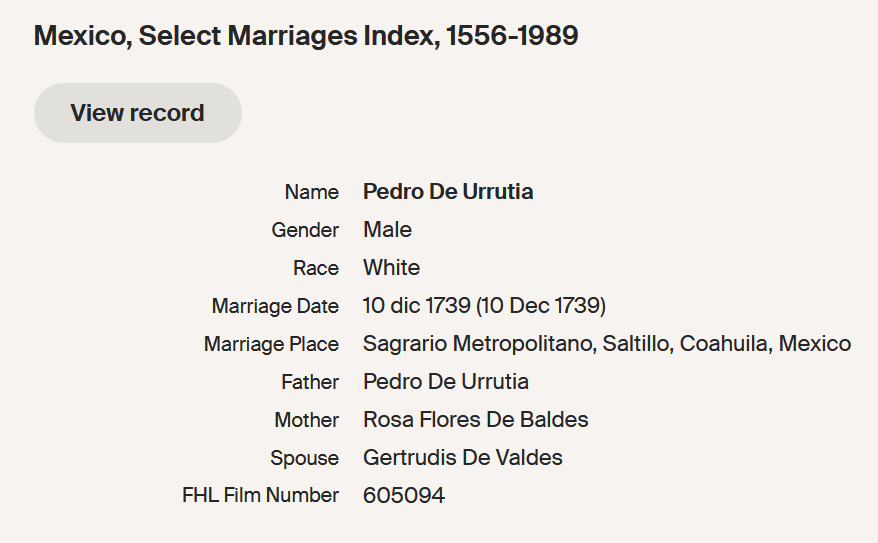The image size is (878, 543).
Task: Click the Father field label
Action: coord(310,382)
